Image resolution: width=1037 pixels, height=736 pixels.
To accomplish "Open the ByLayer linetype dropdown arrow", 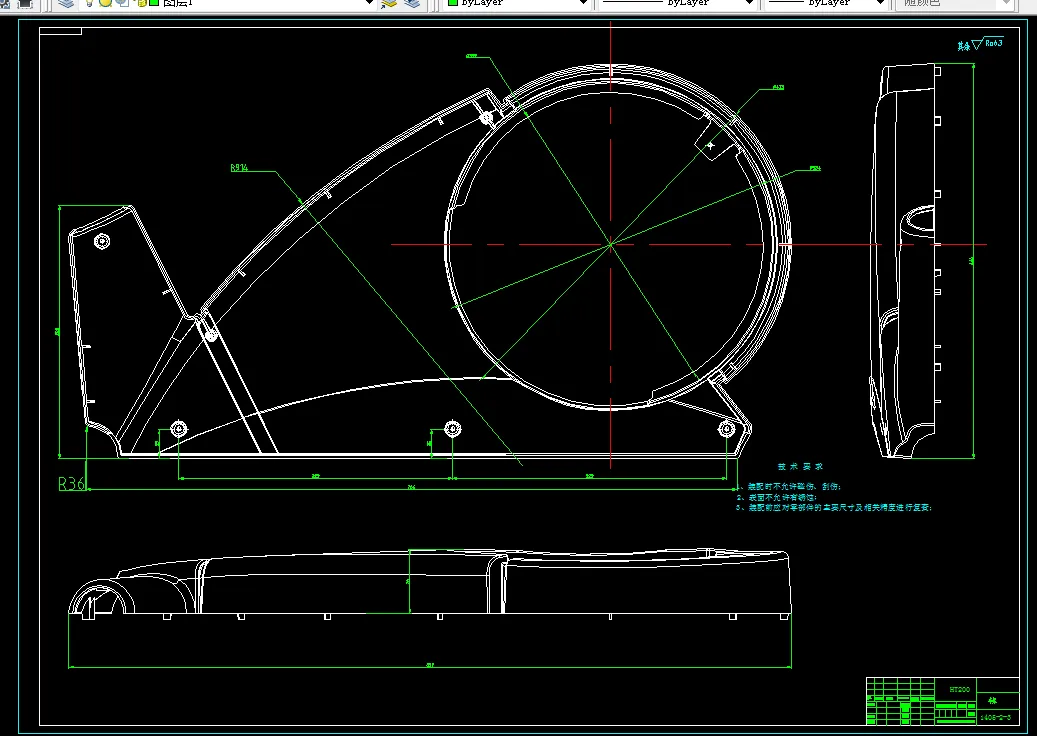I will pyautogui.click(x=749, y=3).
